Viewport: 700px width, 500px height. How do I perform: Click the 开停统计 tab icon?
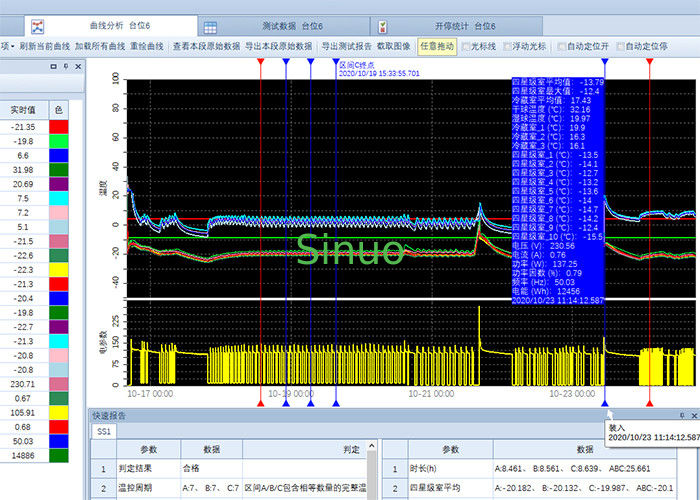click(386, 25)
